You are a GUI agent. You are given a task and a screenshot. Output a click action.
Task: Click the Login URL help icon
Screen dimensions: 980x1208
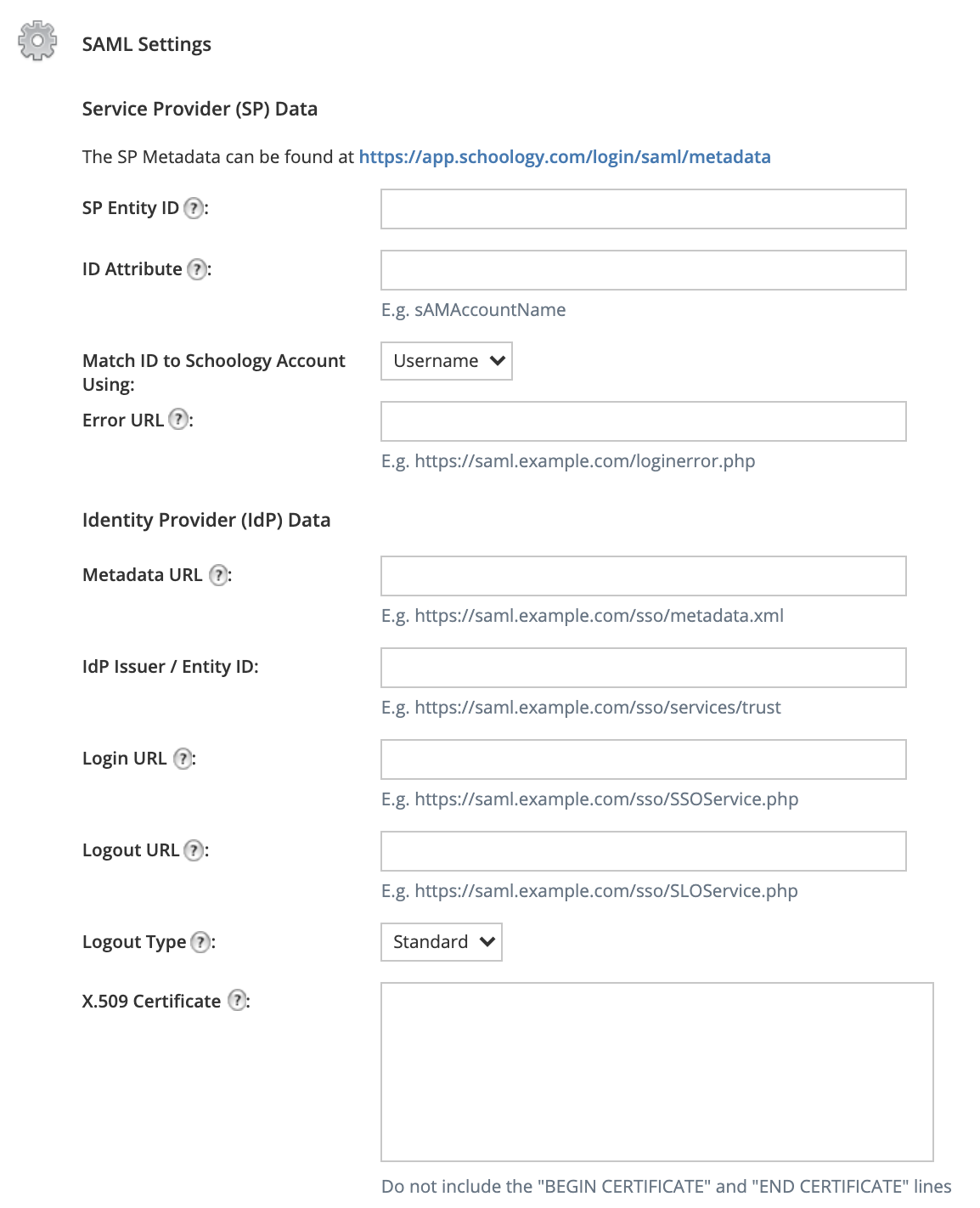[183, 759]
